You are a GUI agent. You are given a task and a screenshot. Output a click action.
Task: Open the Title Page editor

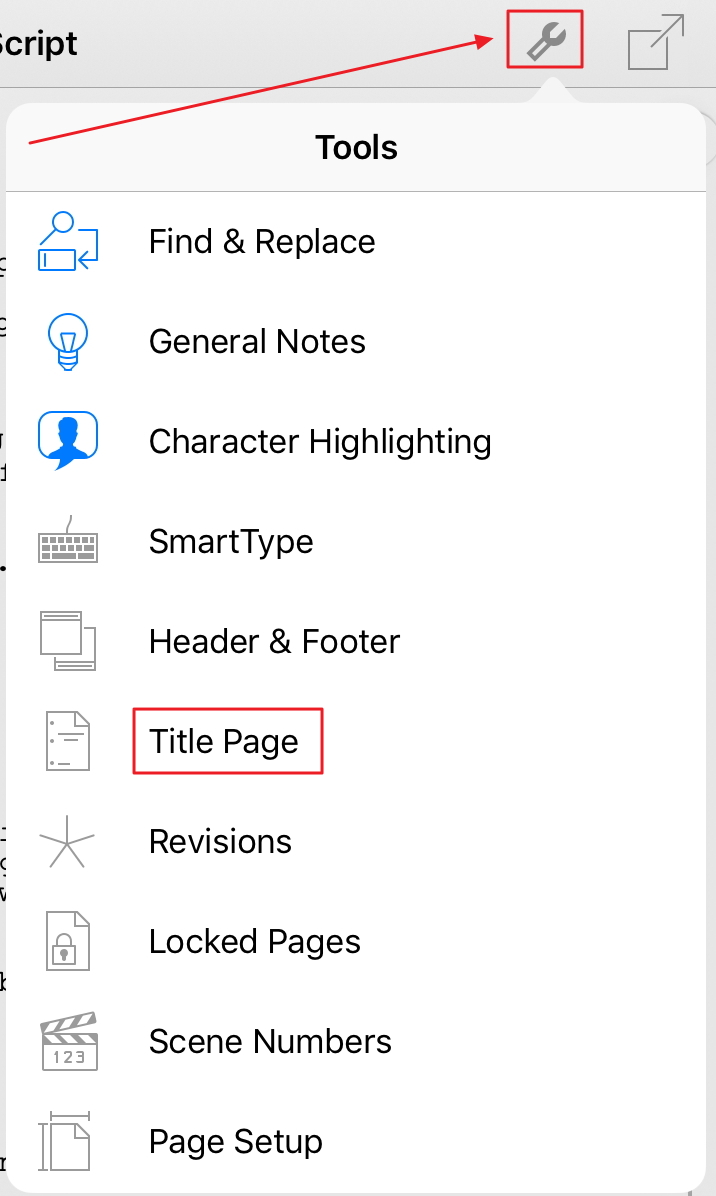tap(224, 741)
